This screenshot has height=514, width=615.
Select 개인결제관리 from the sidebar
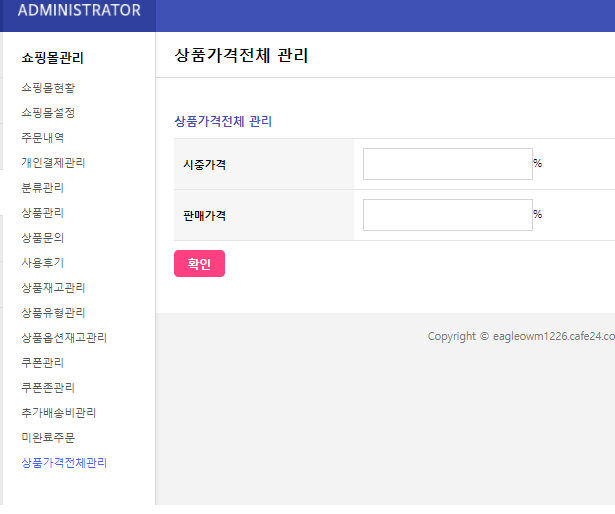[53, 163]
